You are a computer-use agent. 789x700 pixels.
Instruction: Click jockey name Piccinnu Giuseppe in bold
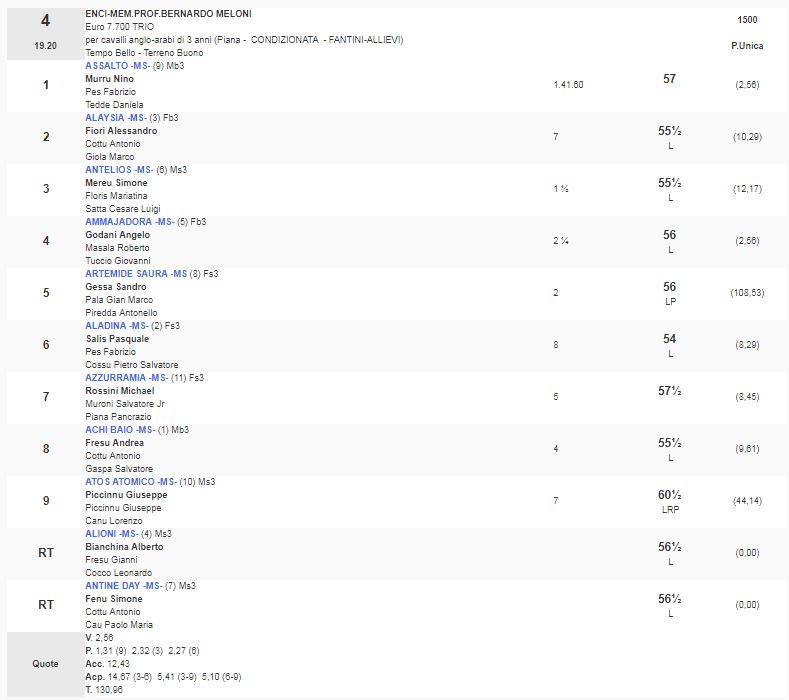(126, 495)
